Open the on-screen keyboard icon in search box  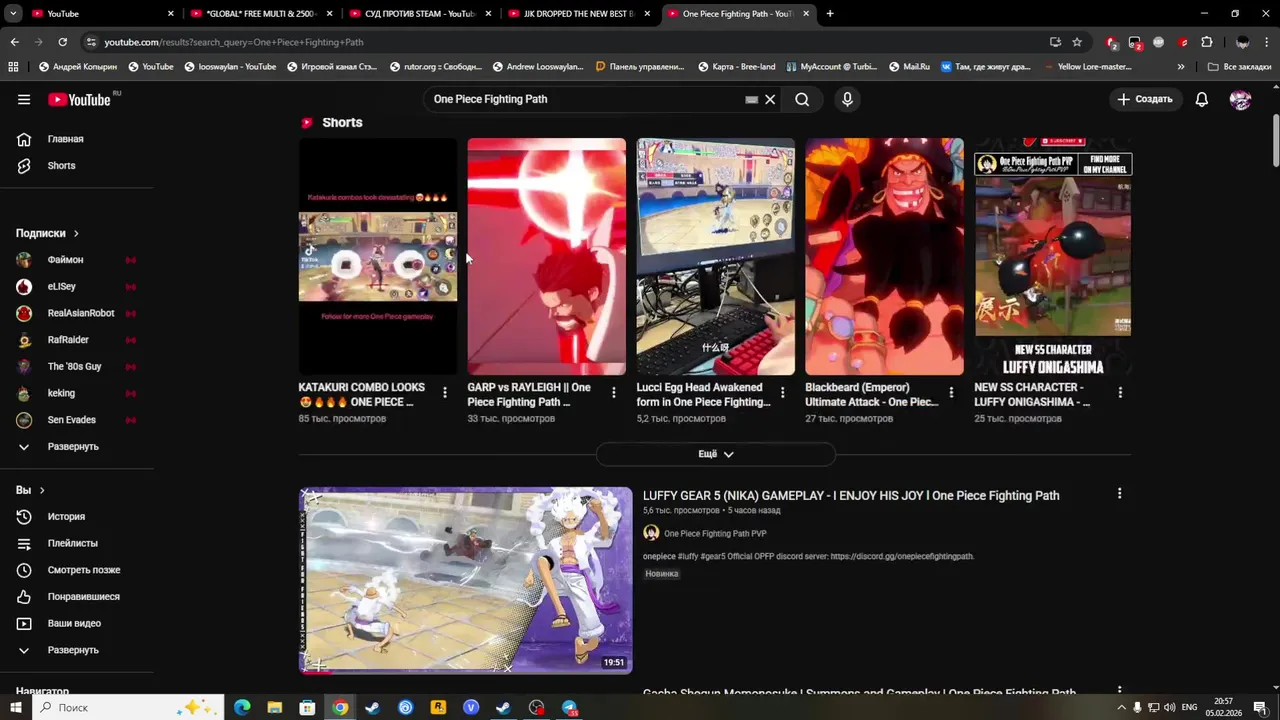pos(752,100)
